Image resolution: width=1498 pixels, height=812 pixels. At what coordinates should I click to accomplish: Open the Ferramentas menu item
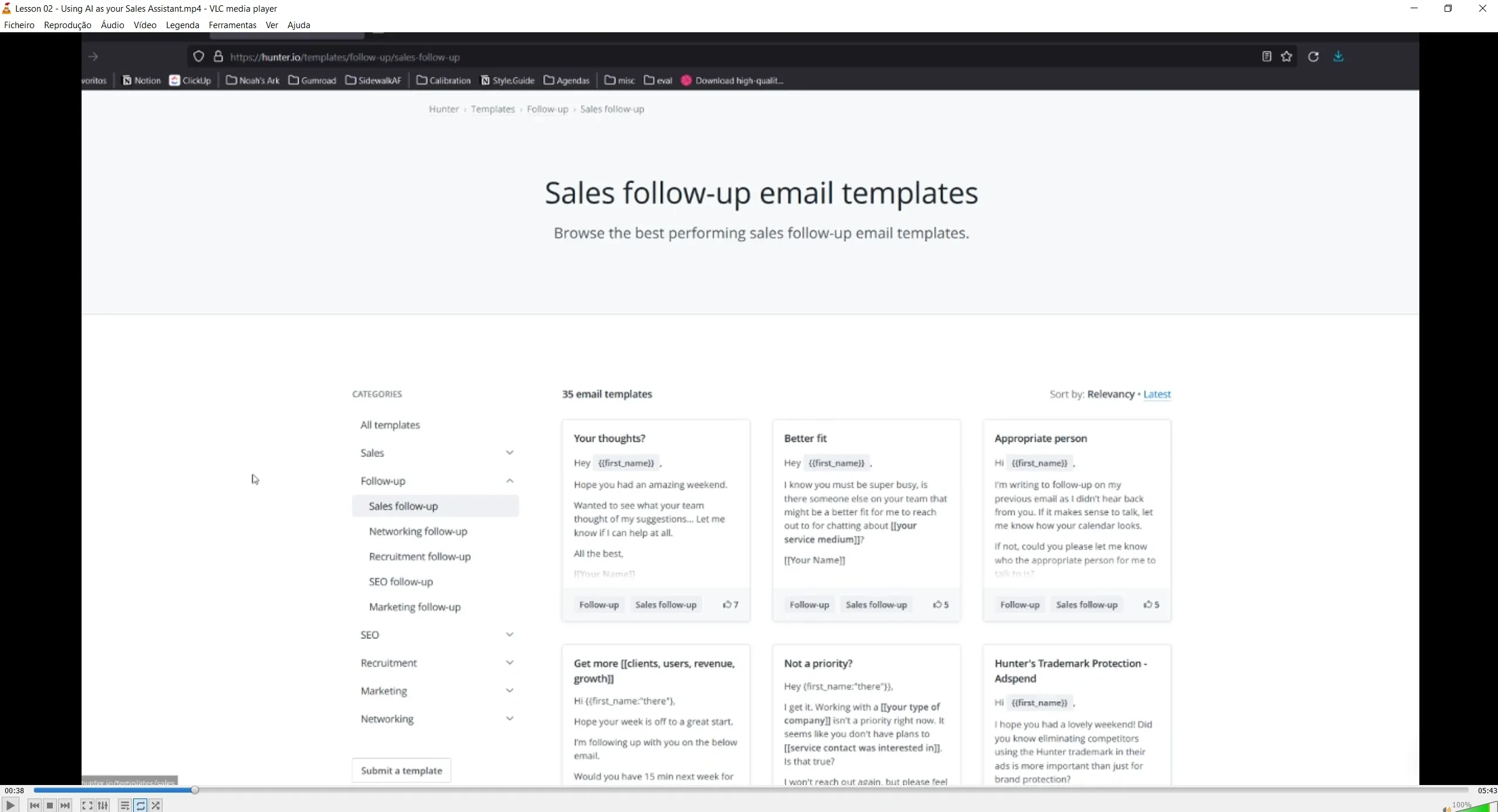[232, 24]
